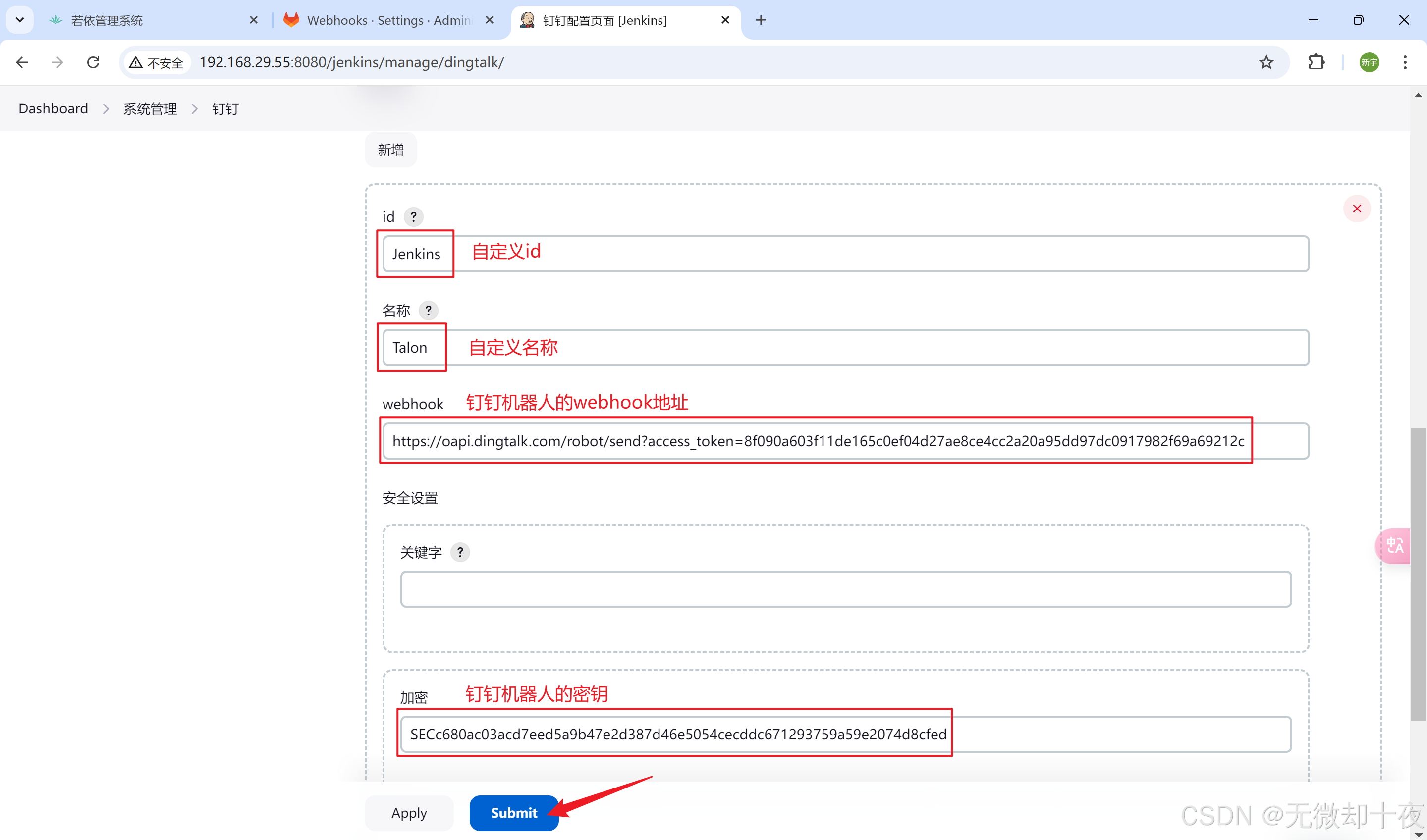Click the 新增 add button
Image resolution: width=1427 pixels, height=840 pixels.
391,150
